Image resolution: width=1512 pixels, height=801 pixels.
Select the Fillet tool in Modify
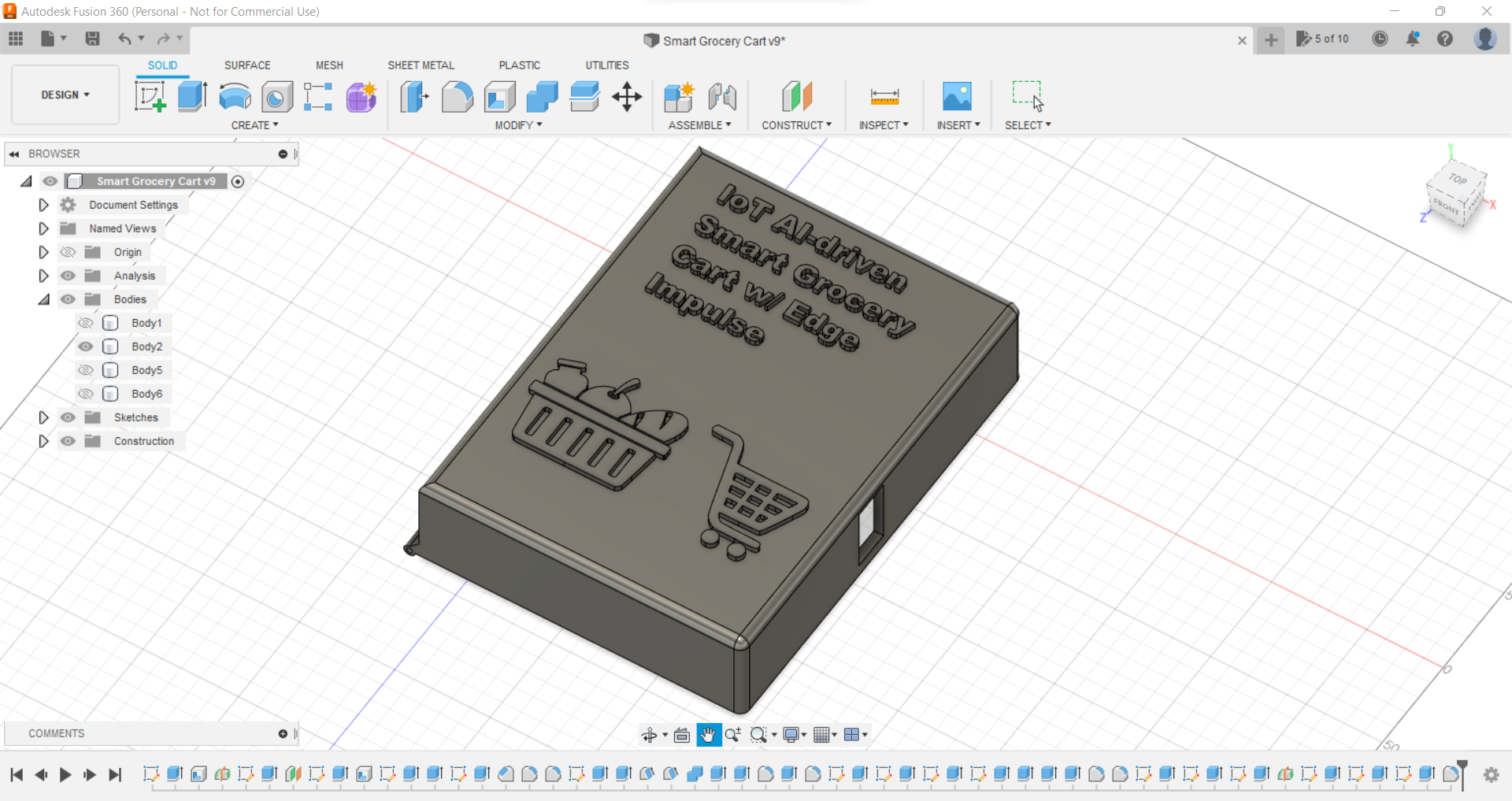(x=458, y=96)
